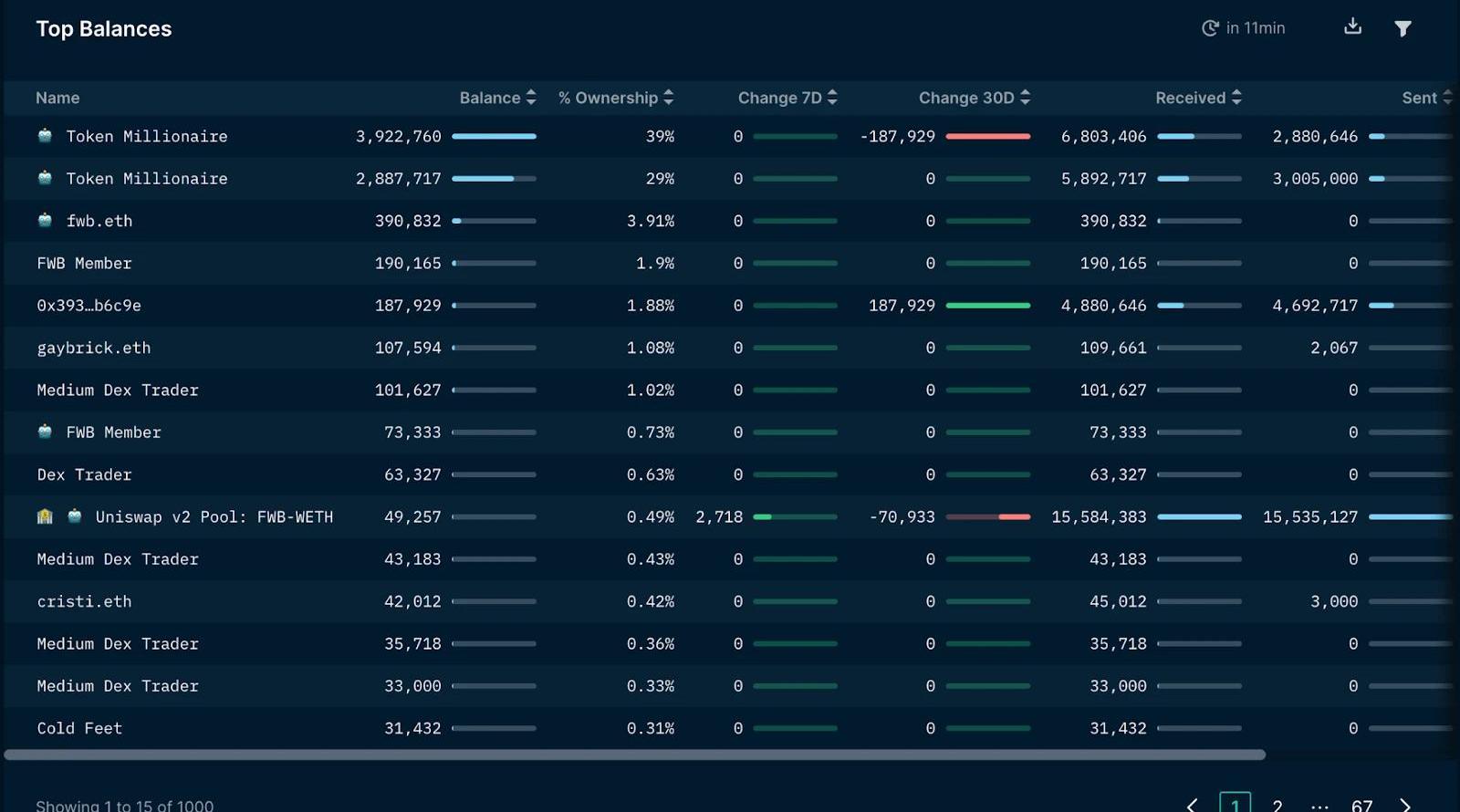Click smart money icon beside first Token Millionaire
Image resolution: width=1460 pixels, height=812 pixels.
[x=45, y=136]
